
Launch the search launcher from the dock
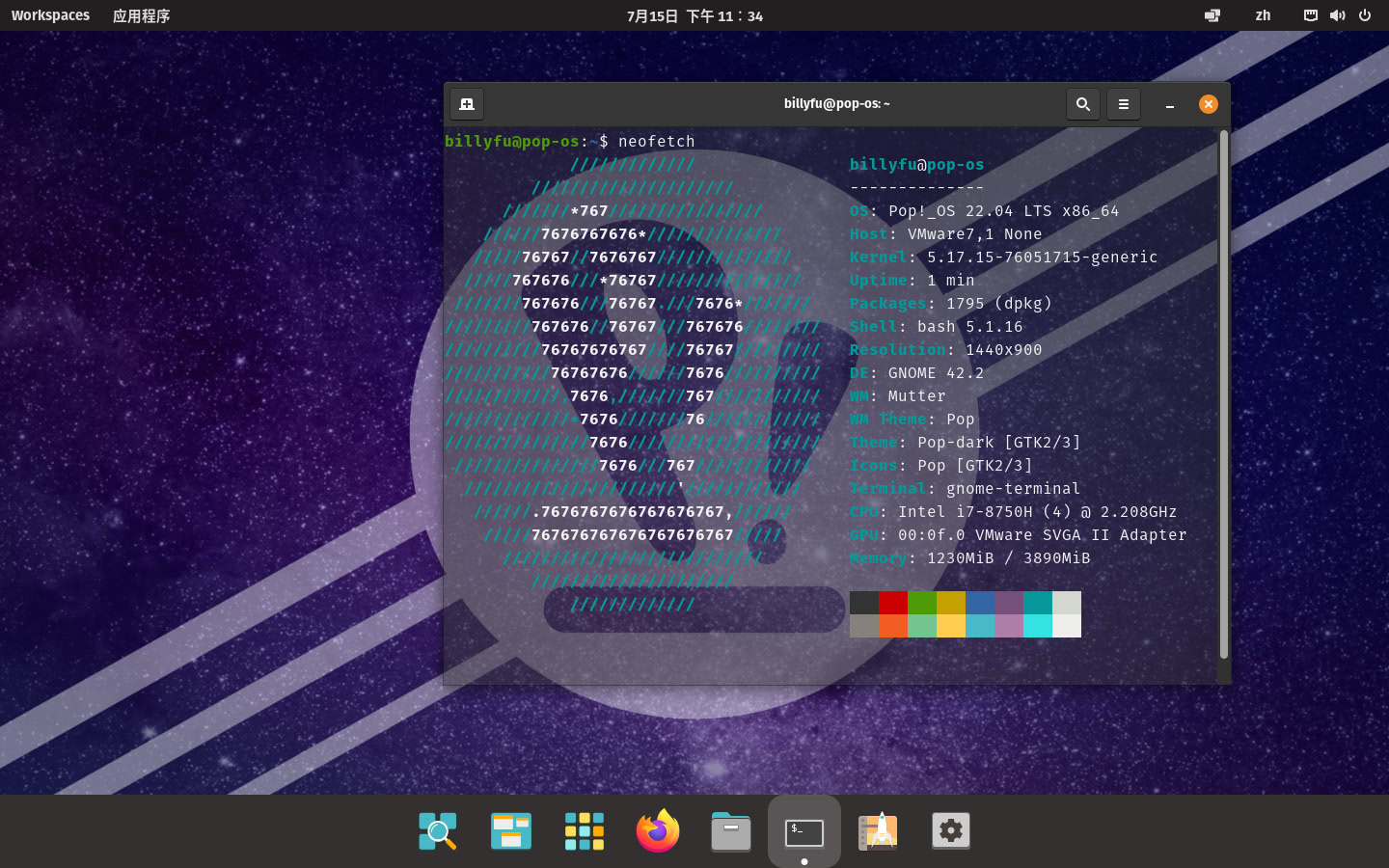click(x=438, y=831)
